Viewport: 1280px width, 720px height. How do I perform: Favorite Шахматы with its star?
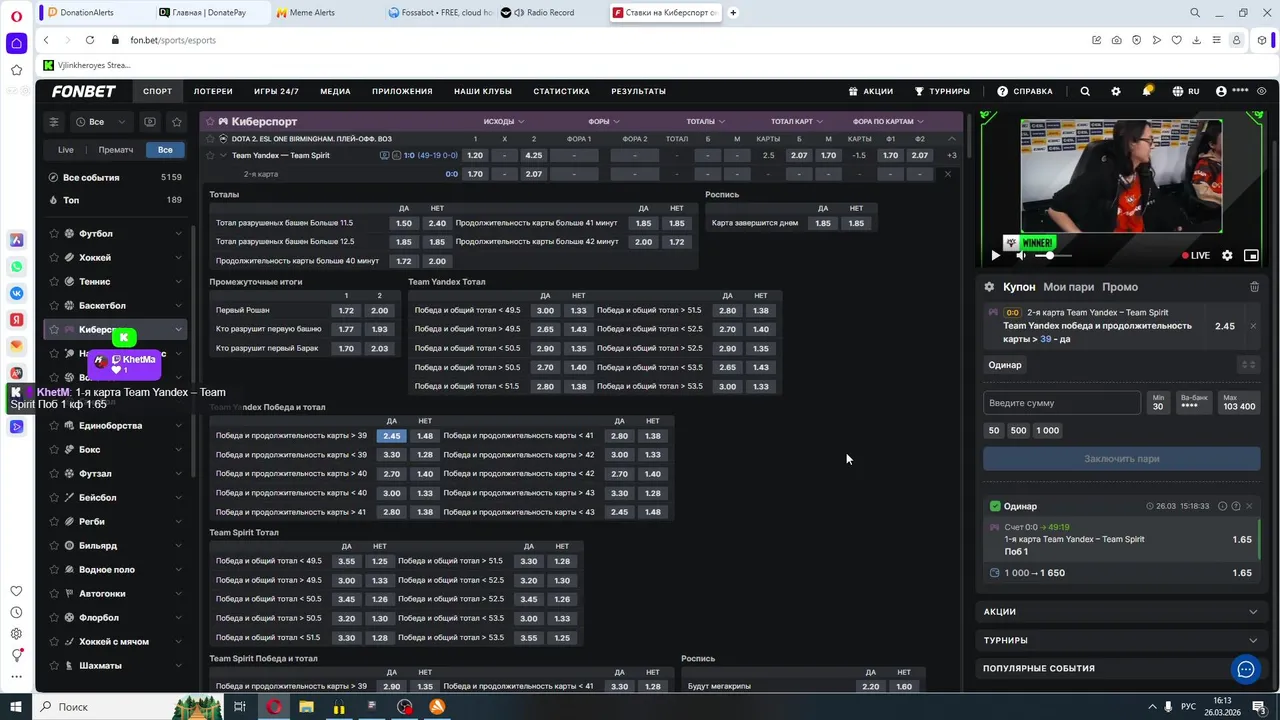click(55, 666)
